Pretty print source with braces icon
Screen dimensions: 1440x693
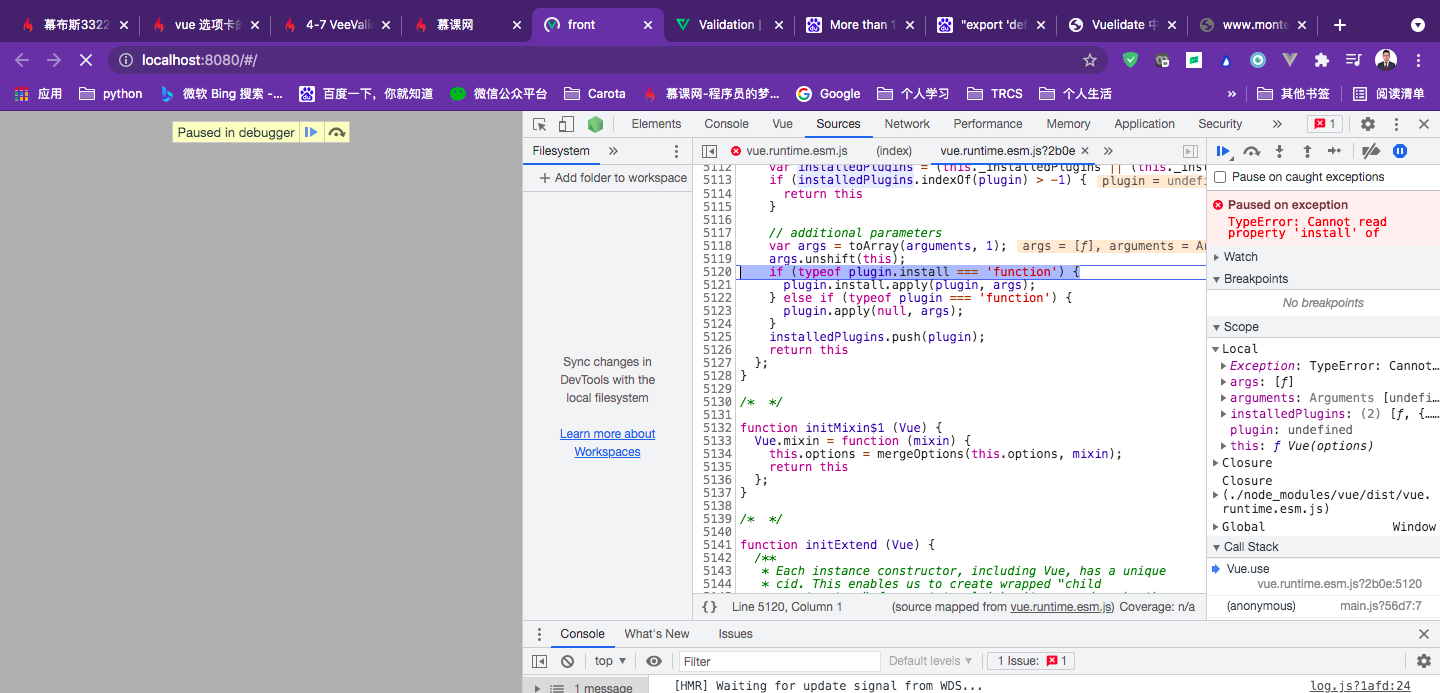pos(709,606)
